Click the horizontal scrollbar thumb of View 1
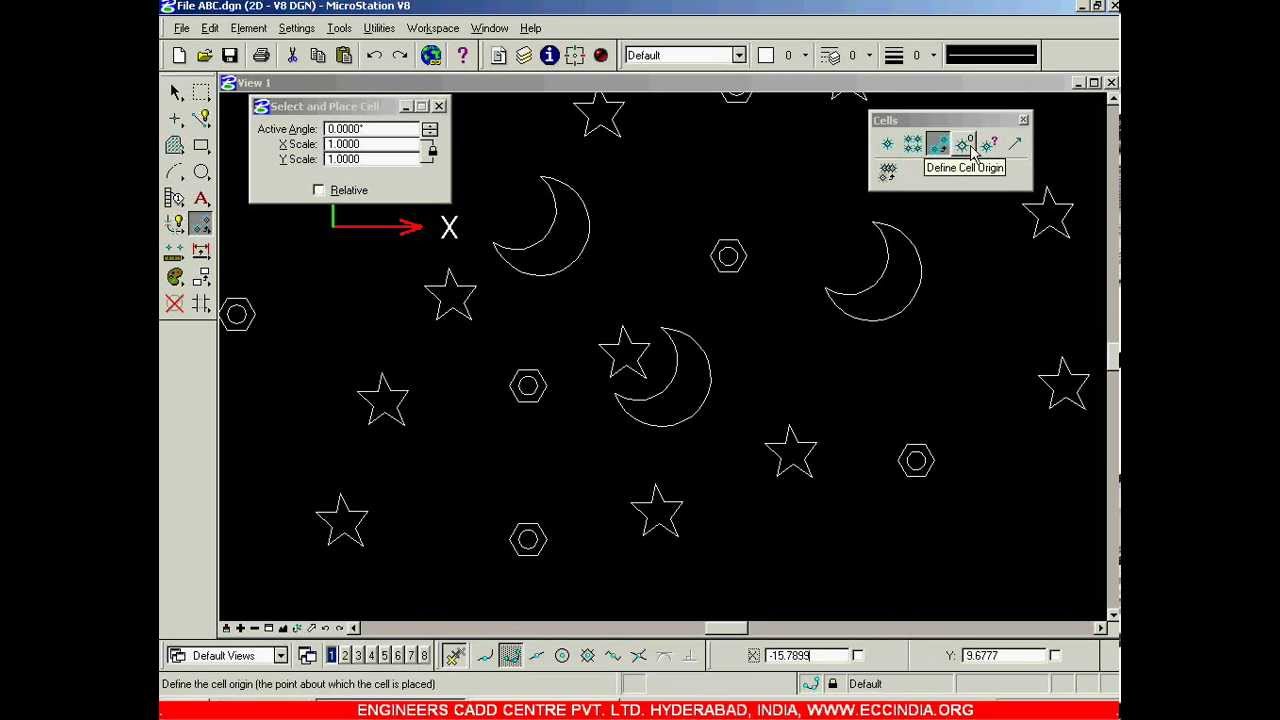 tap(727, 628)
